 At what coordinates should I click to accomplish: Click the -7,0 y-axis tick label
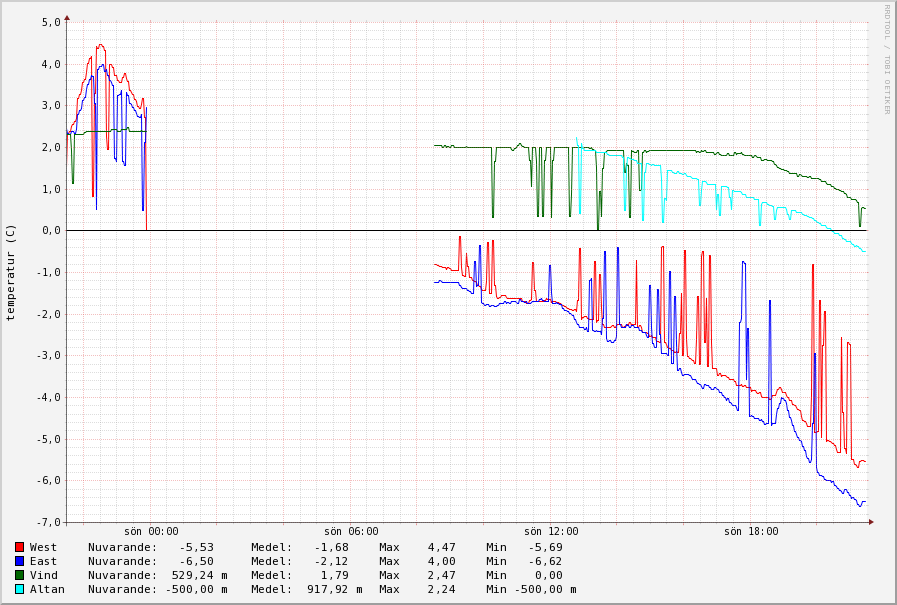48,522
